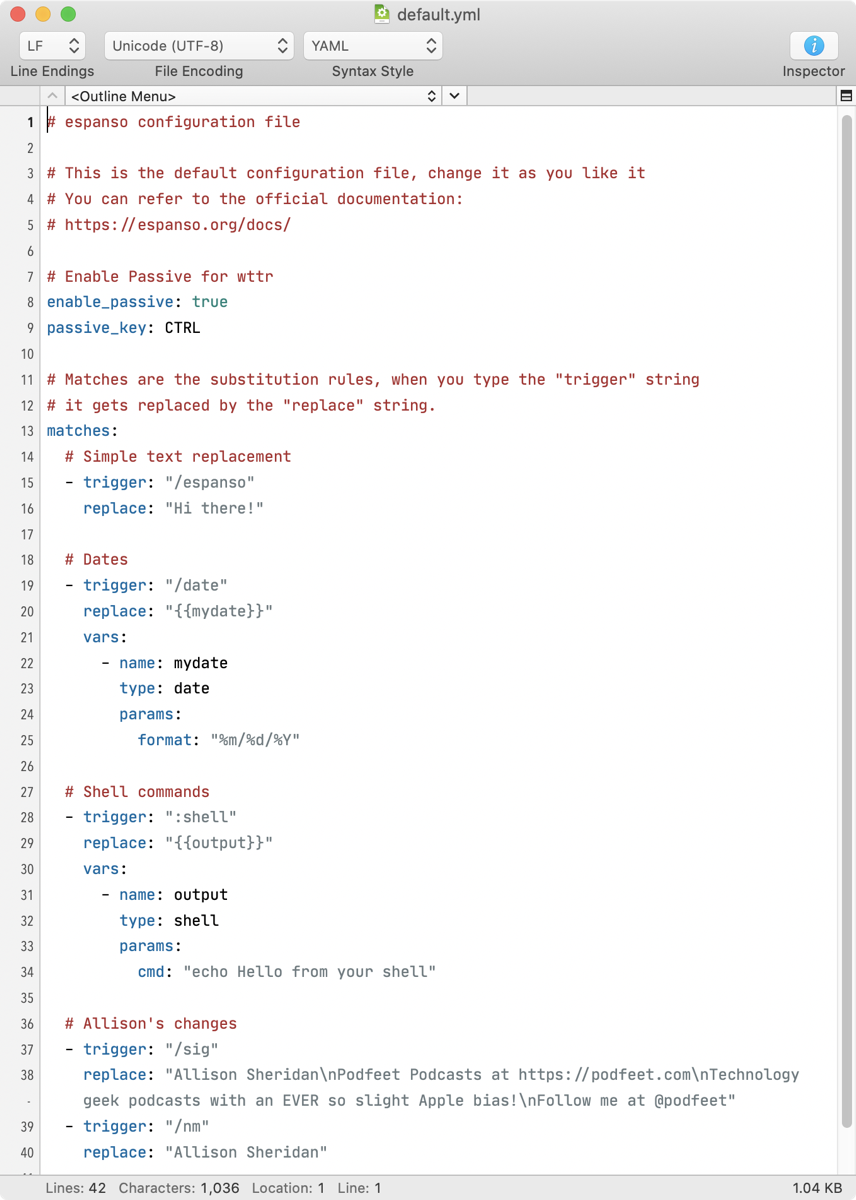Open the Unicode (UTF-8) encoding dropdown
Viewport: 856px width, 1200px height.
tap(199, 46)
